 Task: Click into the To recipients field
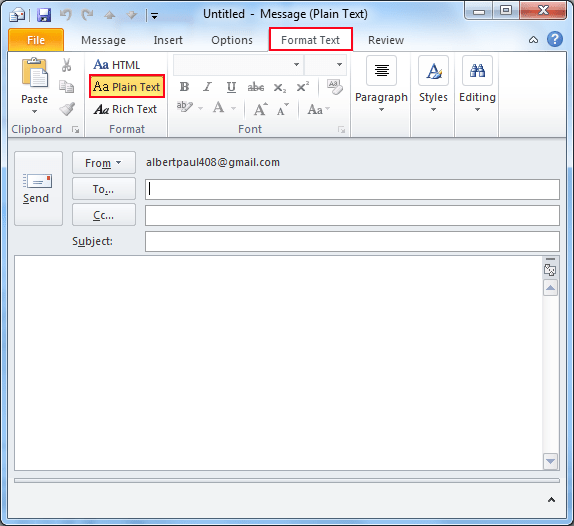(x=352, y=189)
